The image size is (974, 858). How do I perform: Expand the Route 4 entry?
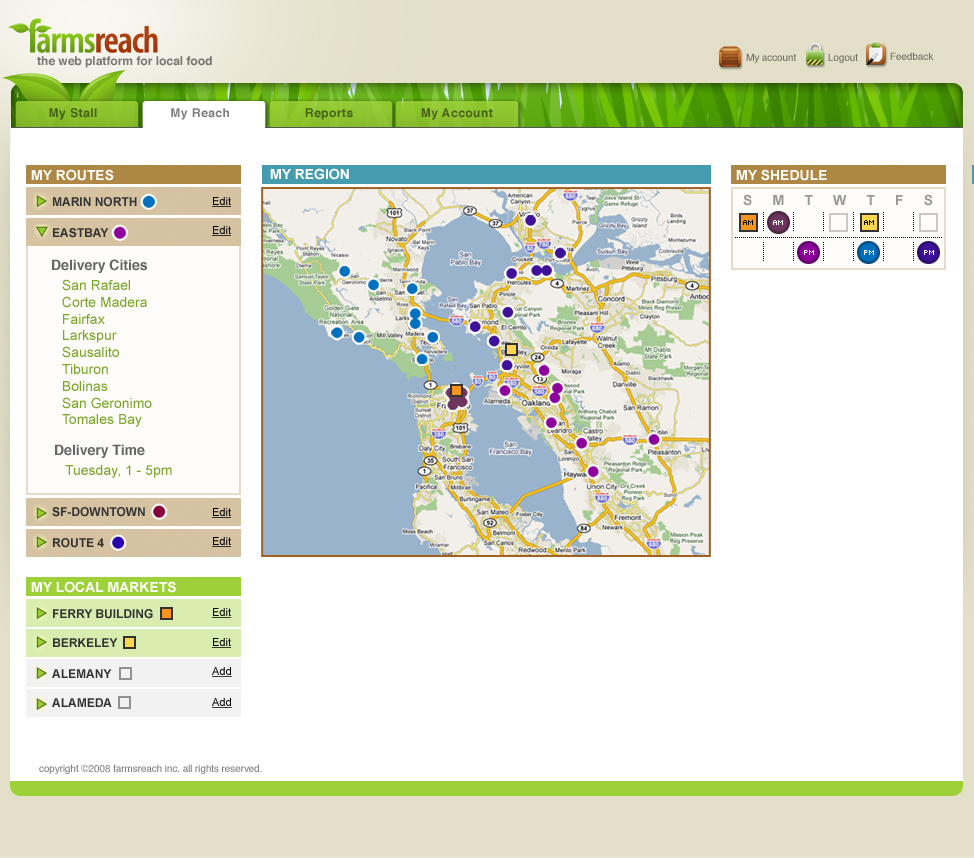[41, 542]
